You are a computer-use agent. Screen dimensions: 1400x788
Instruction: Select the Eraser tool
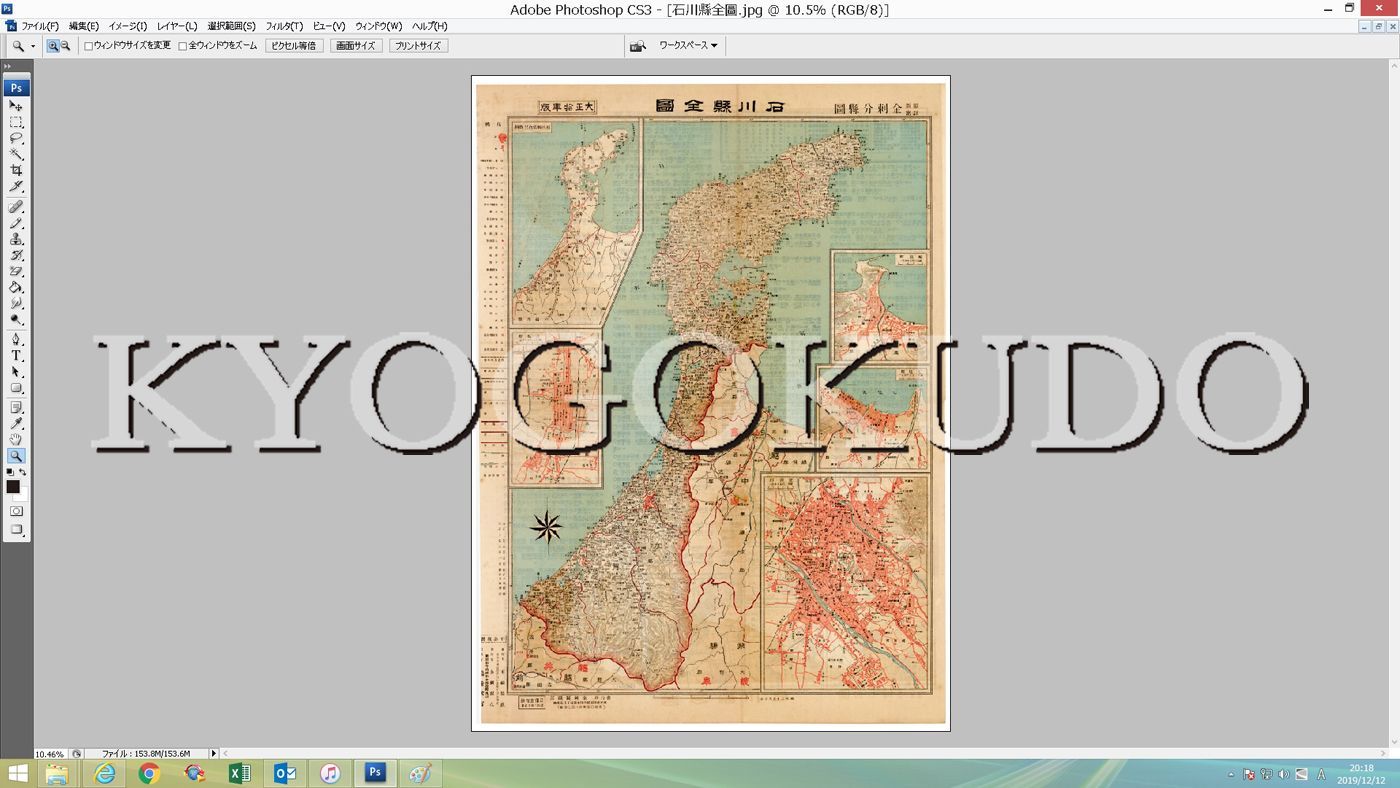pyautogui.click(x=16, y=271)
